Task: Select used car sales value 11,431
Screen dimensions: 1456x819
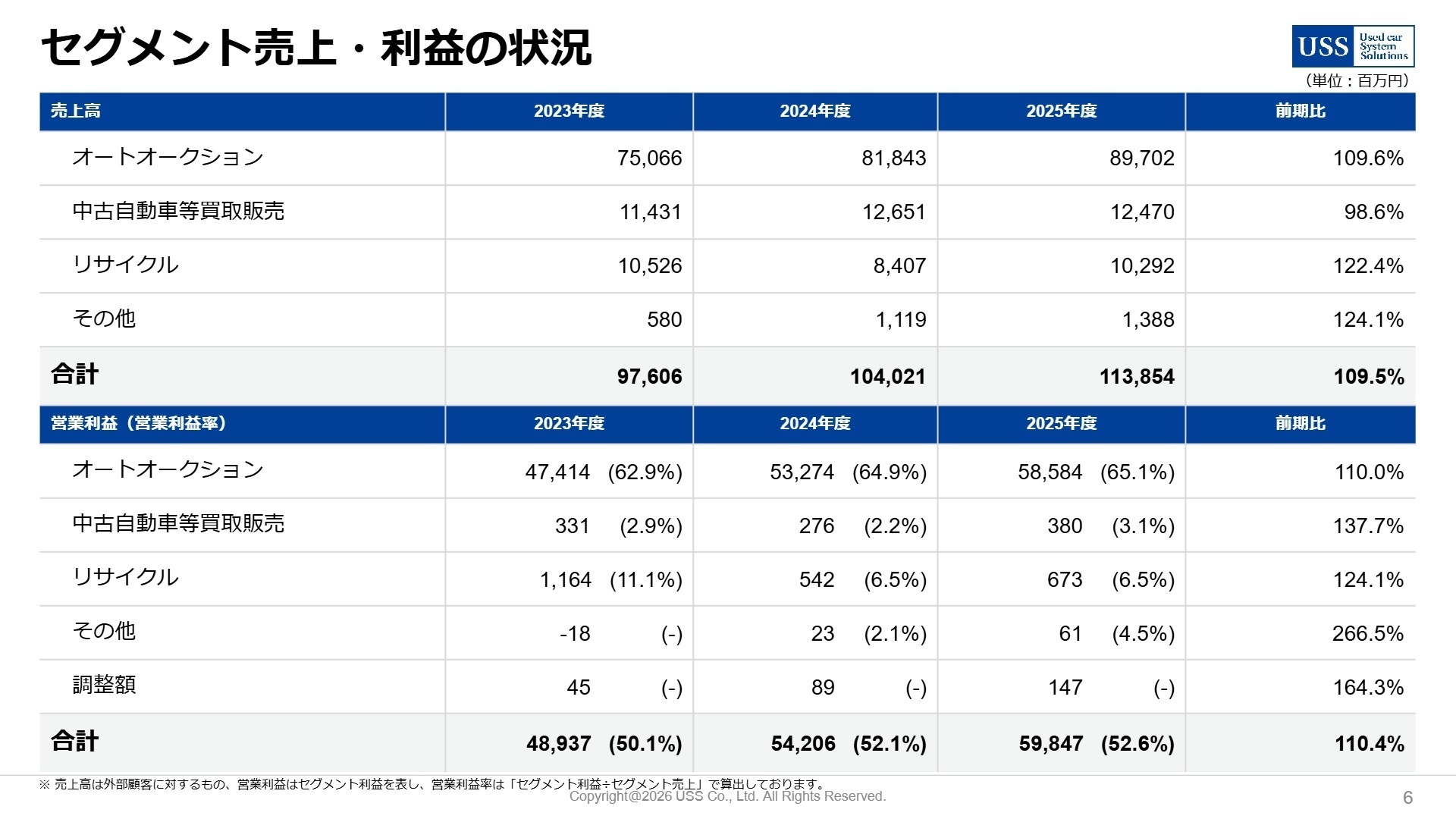Action: (651, 212)
